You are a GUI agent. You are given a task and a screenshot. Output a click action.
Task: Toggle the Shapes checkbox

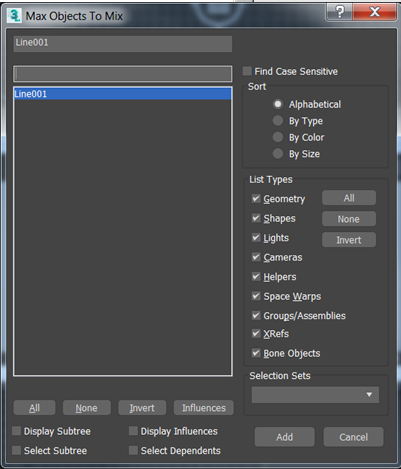[256, 218]
